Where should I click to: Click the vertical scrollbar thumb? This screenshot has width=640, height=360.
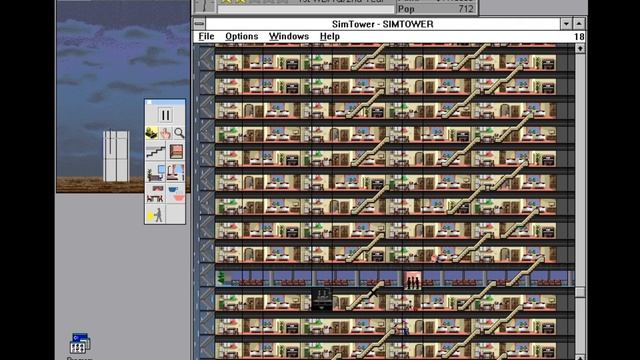pyautogui.click(x=580, y=292)
